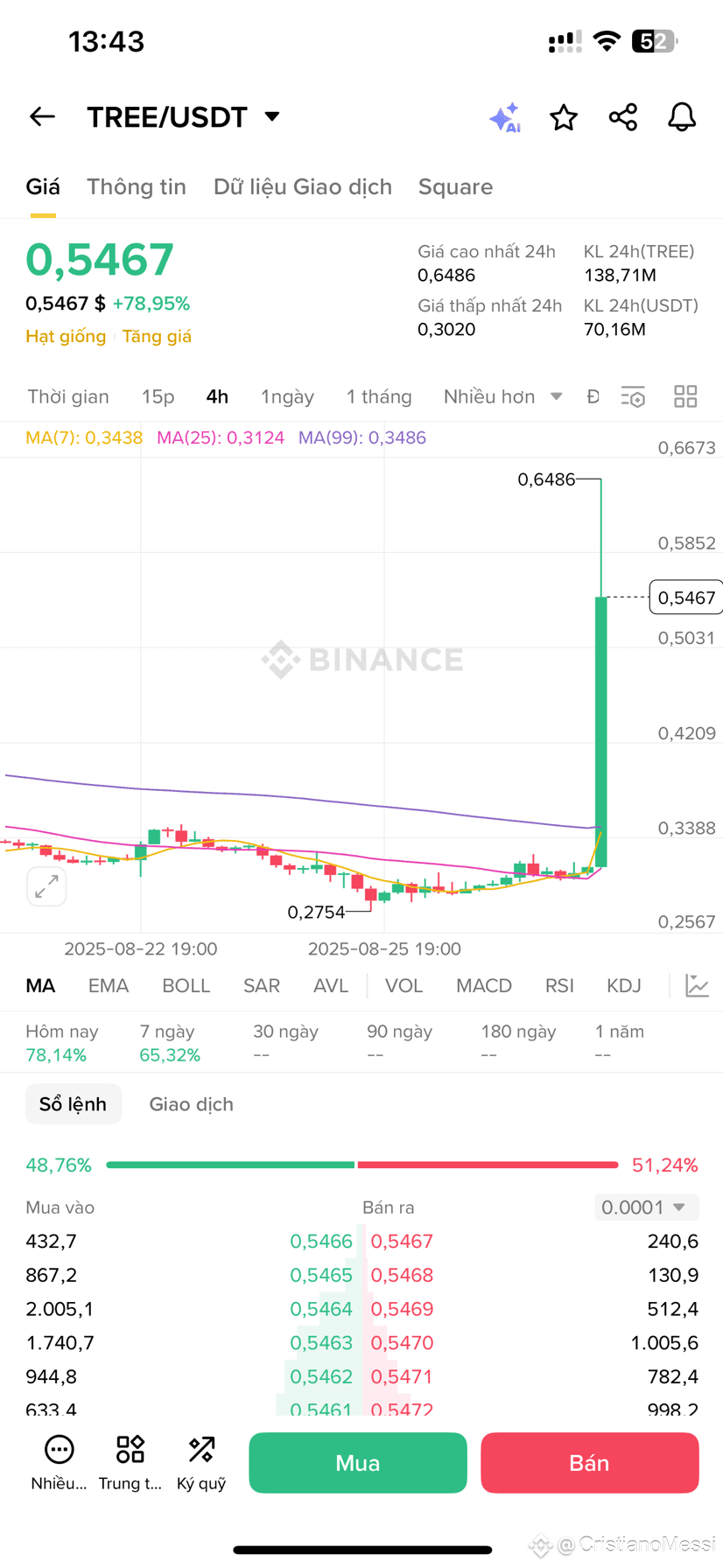Tap the 0,5467 current price label on chart
723x1568 pixels.
686,598
